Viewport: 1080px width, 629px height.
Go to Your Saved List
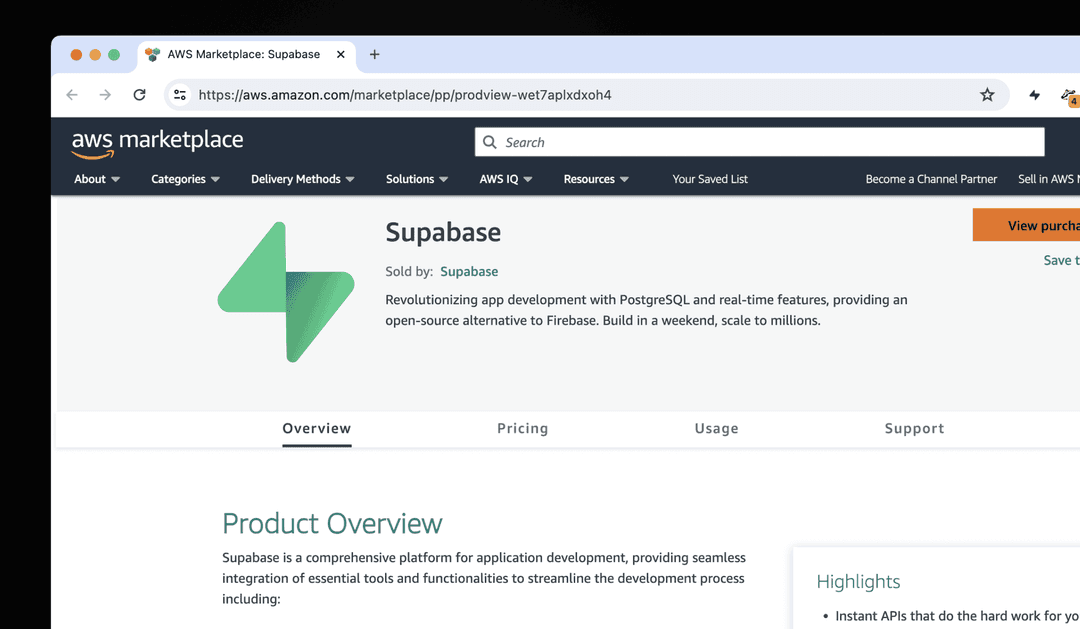point(710,179)
